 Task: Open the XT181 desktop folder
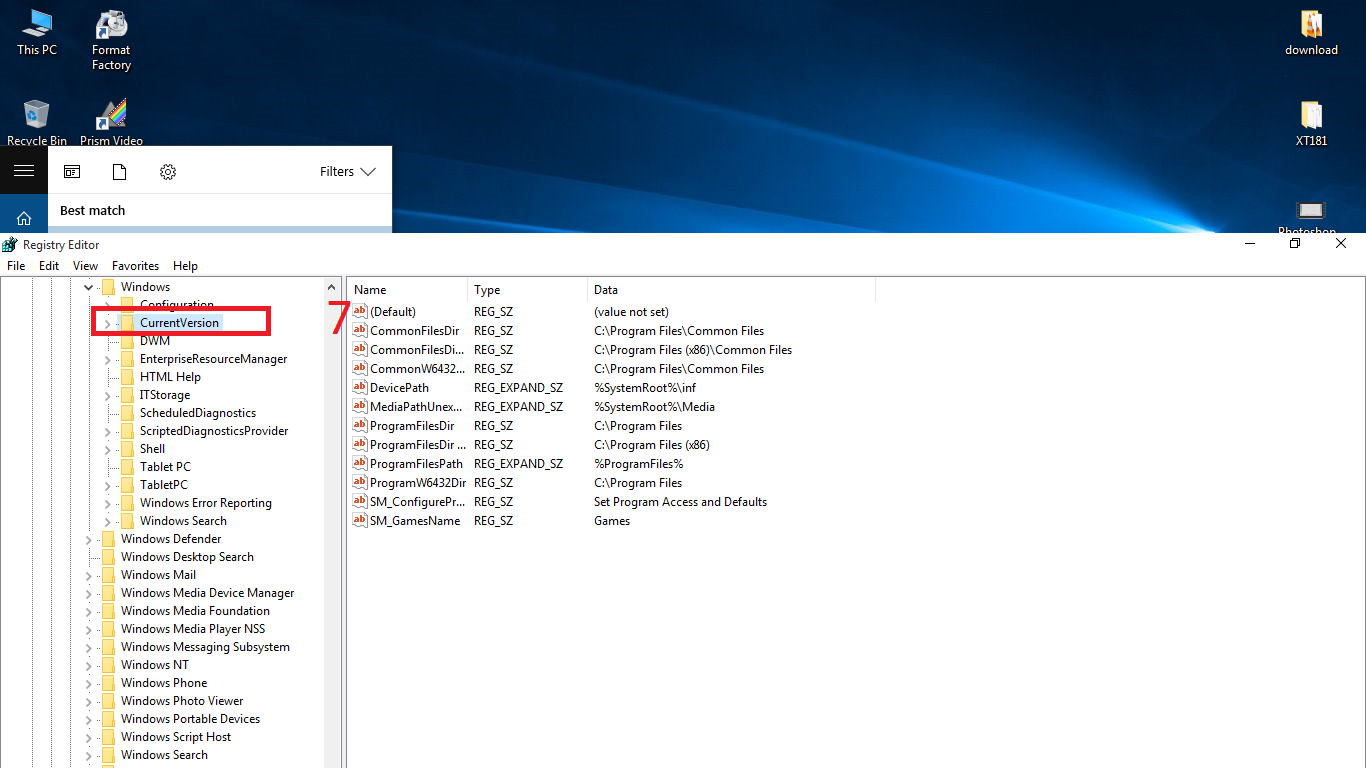(1311, 123)
